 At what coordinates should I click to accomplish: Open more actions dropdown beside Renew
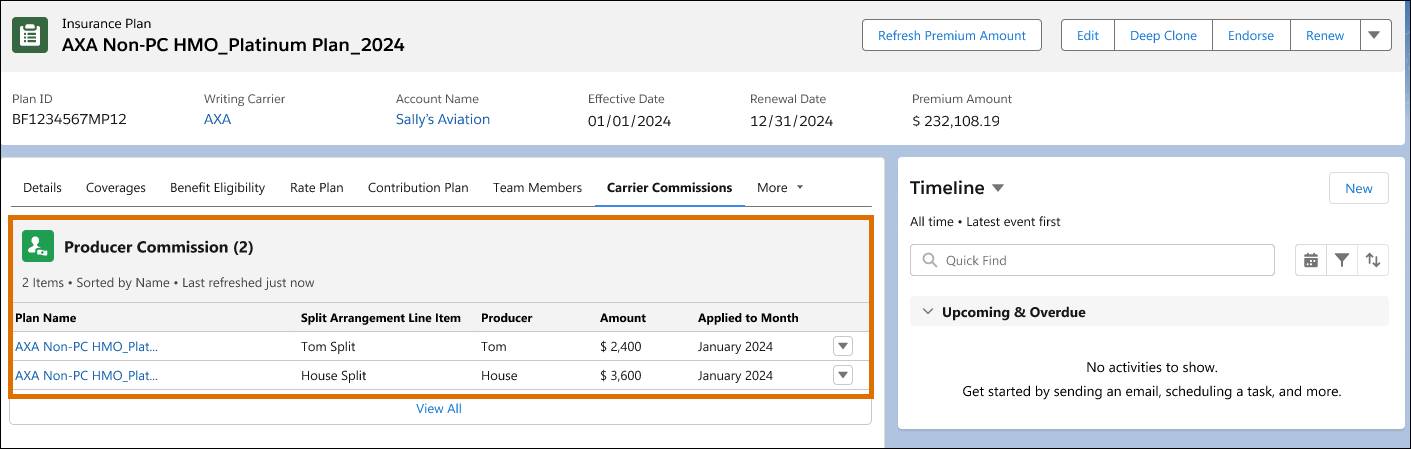pyautogui.click(x=1374, y=35)
